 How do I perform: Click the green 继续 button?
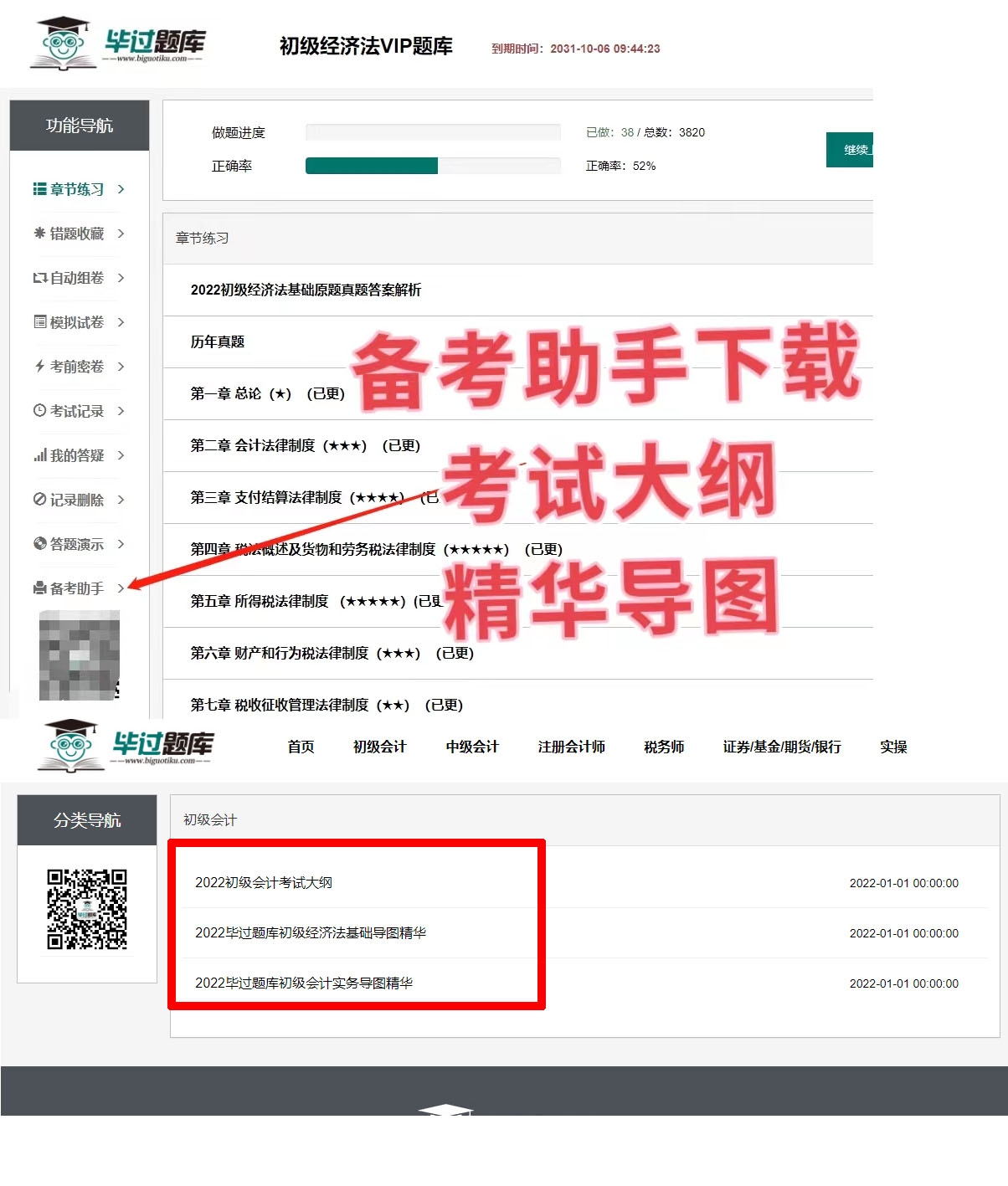click(x=850, y=150)
